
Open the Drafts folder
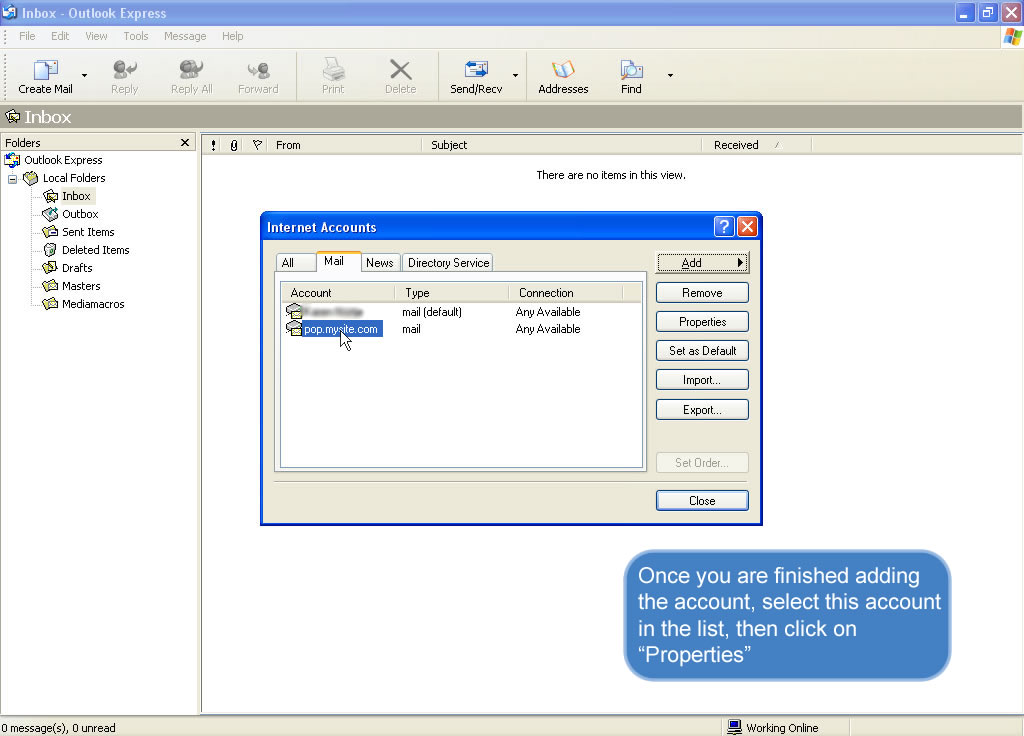click(x=76, y=268)
